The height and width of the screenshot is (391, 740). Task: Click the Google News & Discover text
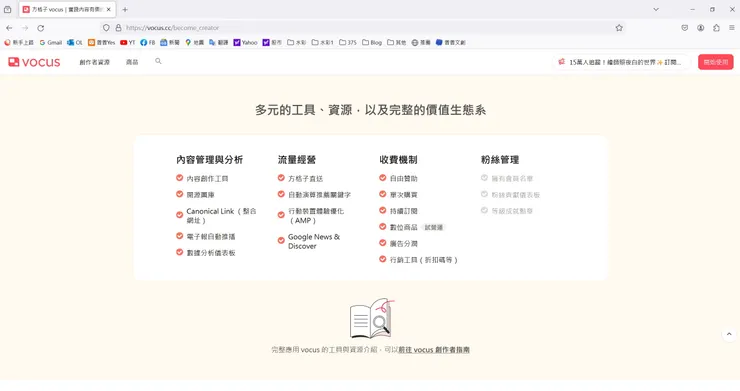(x=314, y=241)
